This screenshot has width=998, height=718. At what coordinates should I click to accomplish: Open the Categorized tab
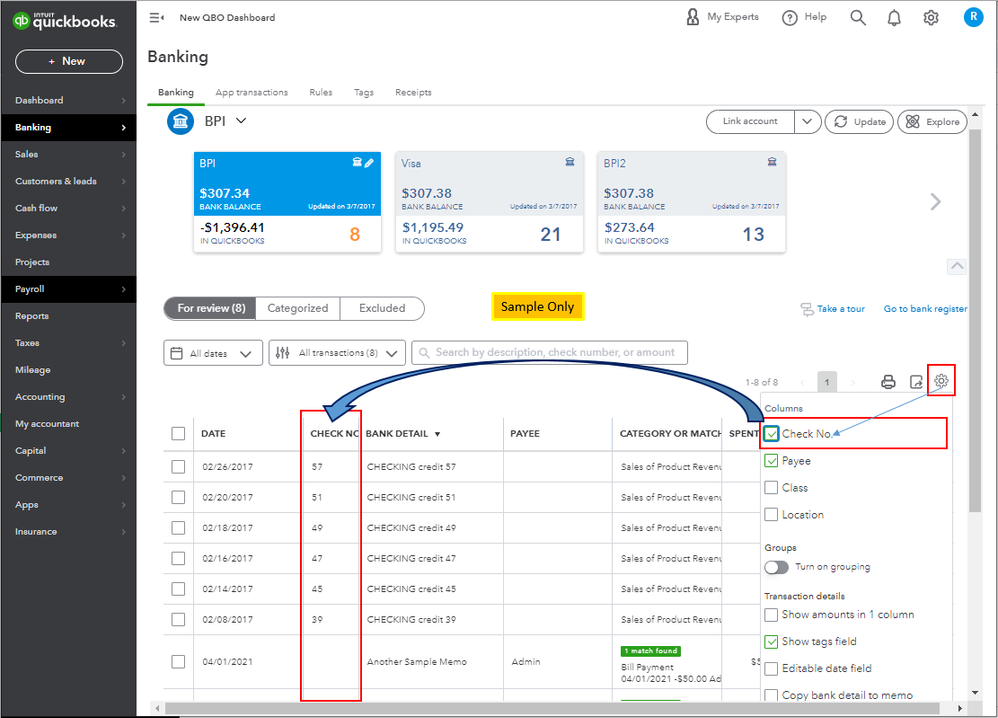(298, 308)
